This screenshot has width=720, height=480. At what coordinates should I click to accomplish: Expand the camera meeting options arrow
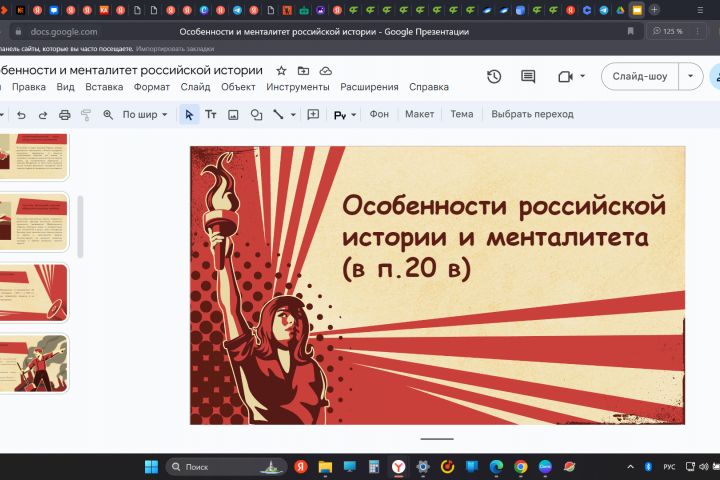coord(583,76)
